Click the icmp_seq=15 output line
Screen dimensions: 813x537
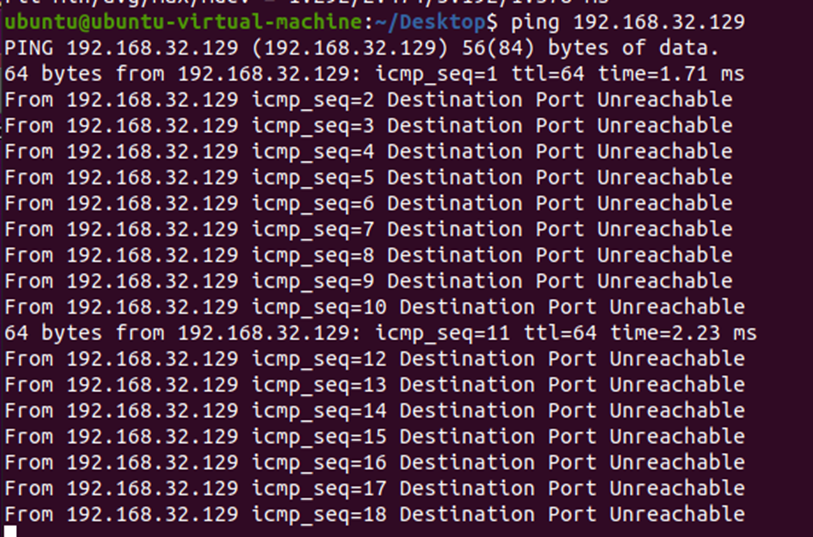click(x=374, y=437)
